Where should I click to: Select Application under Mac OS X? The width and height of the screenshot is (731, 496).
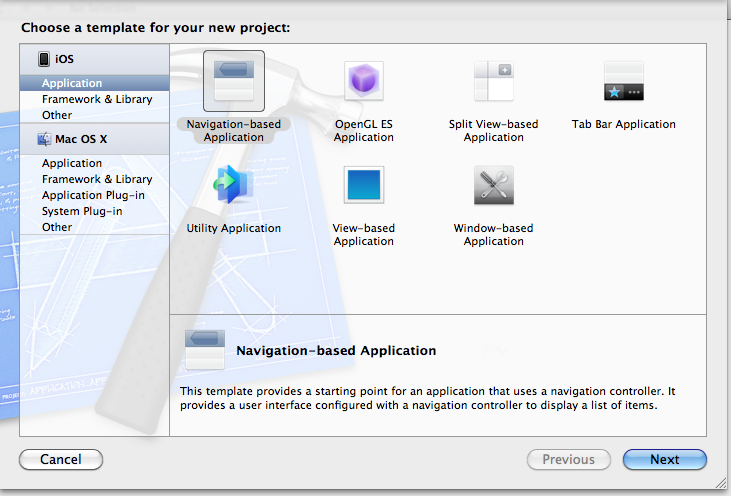[x=95, y=163]
